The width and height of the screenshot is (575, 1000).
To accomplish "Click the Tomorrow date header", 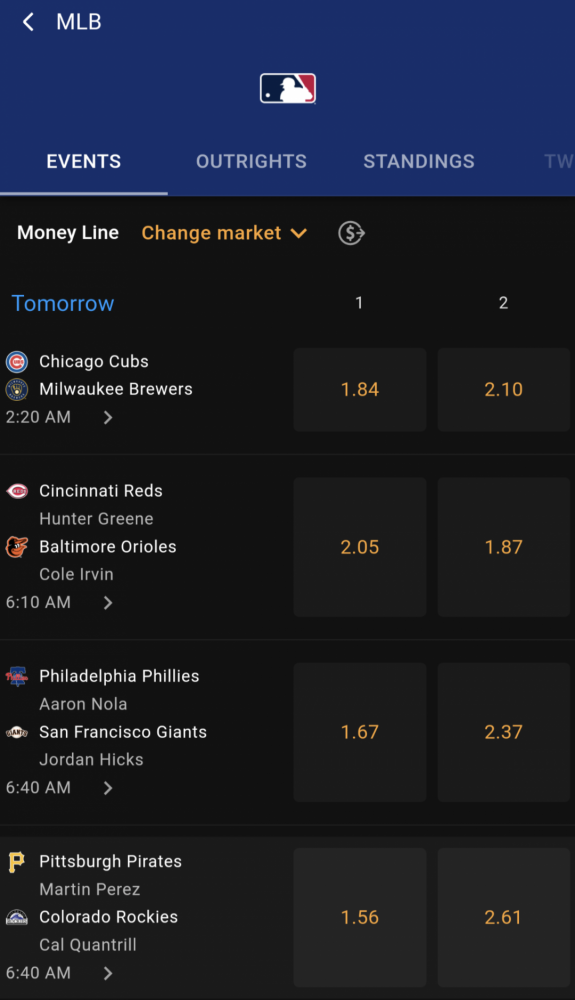I will tap(63, 303).
